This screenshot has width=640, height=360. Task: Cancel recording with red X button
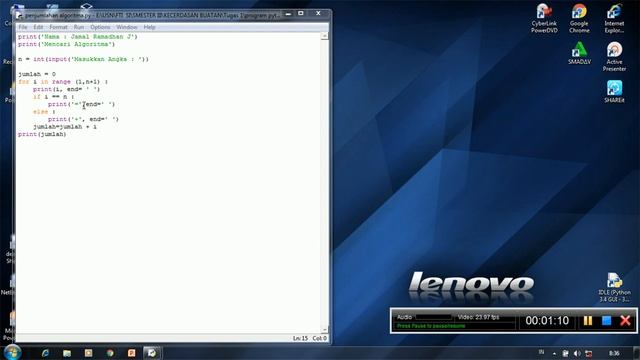pos(625,321)
